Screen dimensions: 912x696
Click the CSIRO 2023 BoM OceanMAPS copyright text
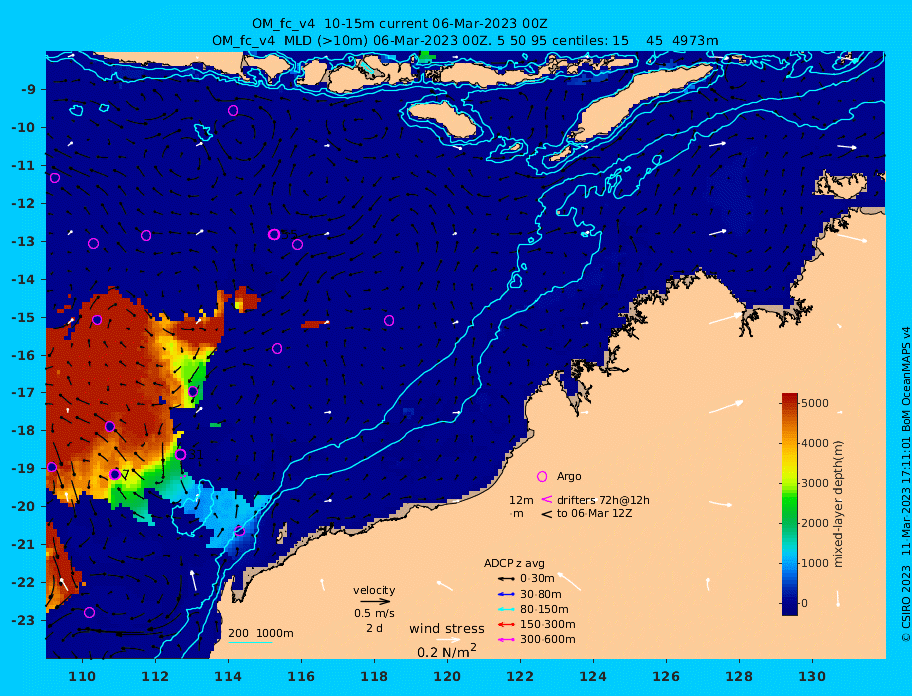coord(905,484)
